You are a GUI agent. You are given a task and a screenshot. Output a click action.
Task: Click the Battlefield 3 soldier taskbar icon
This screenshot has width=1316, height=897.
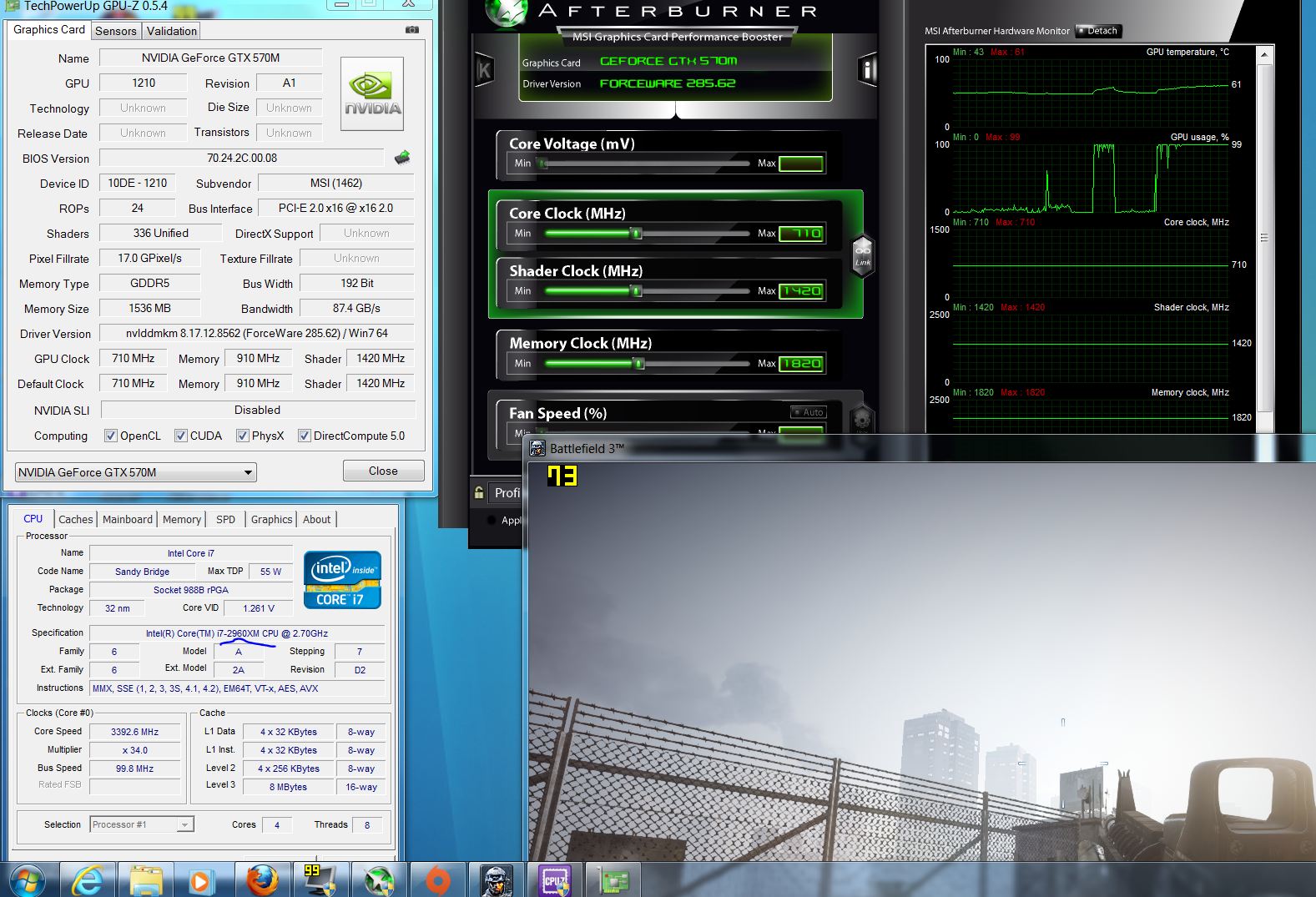(x=496, y=880)
